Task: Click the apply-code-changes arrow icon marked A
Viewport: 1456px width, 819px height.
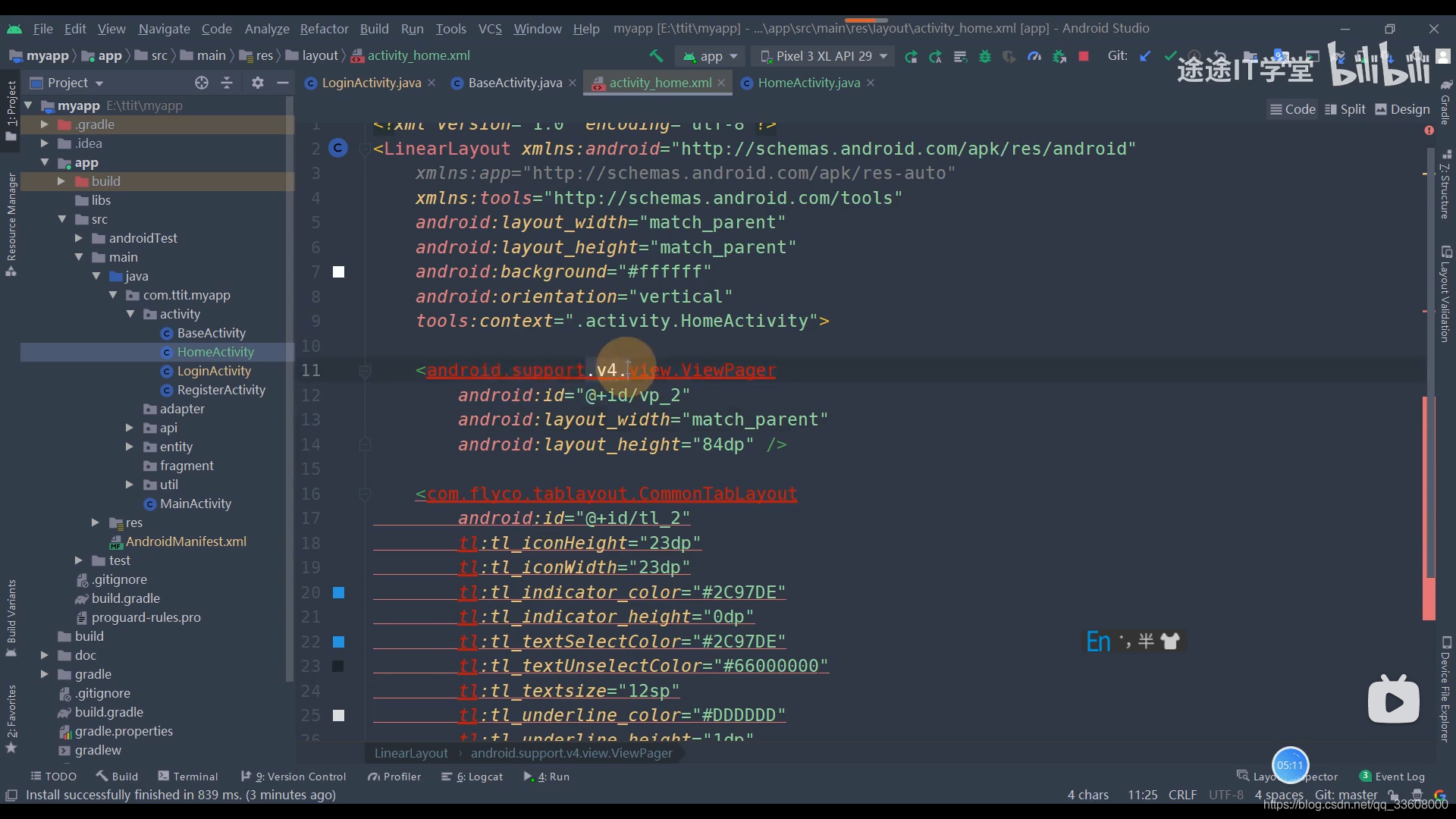Action: (936, 56)
